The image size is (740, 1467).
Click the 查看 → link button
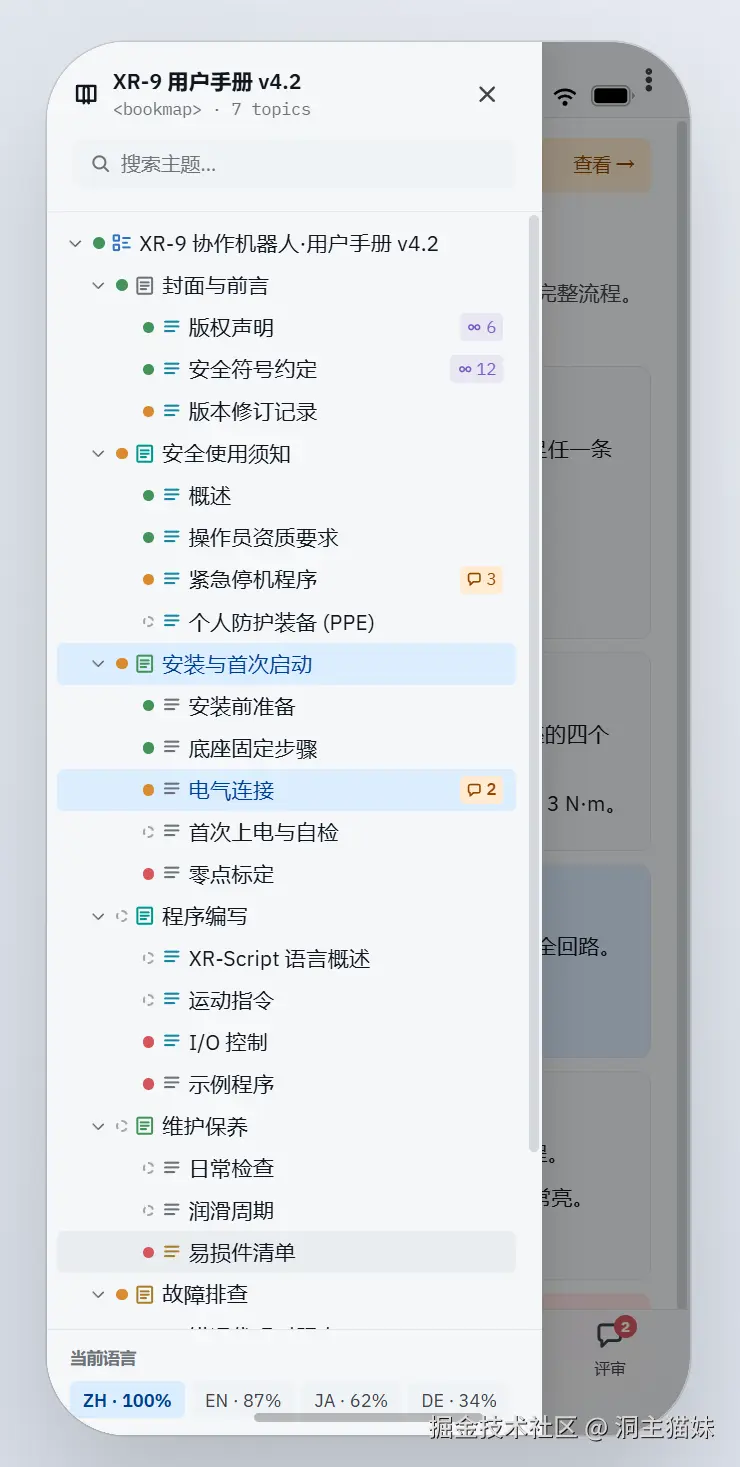(603, 165)
